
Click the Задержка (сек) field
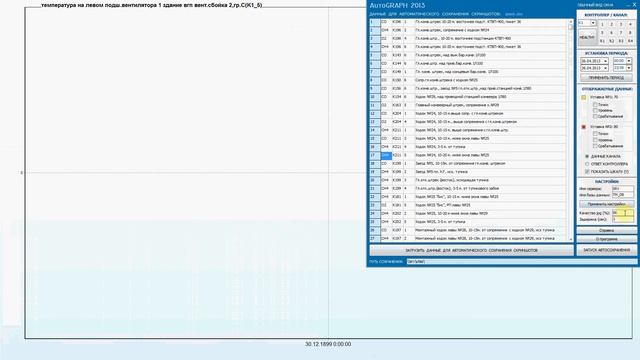[622, 219]
